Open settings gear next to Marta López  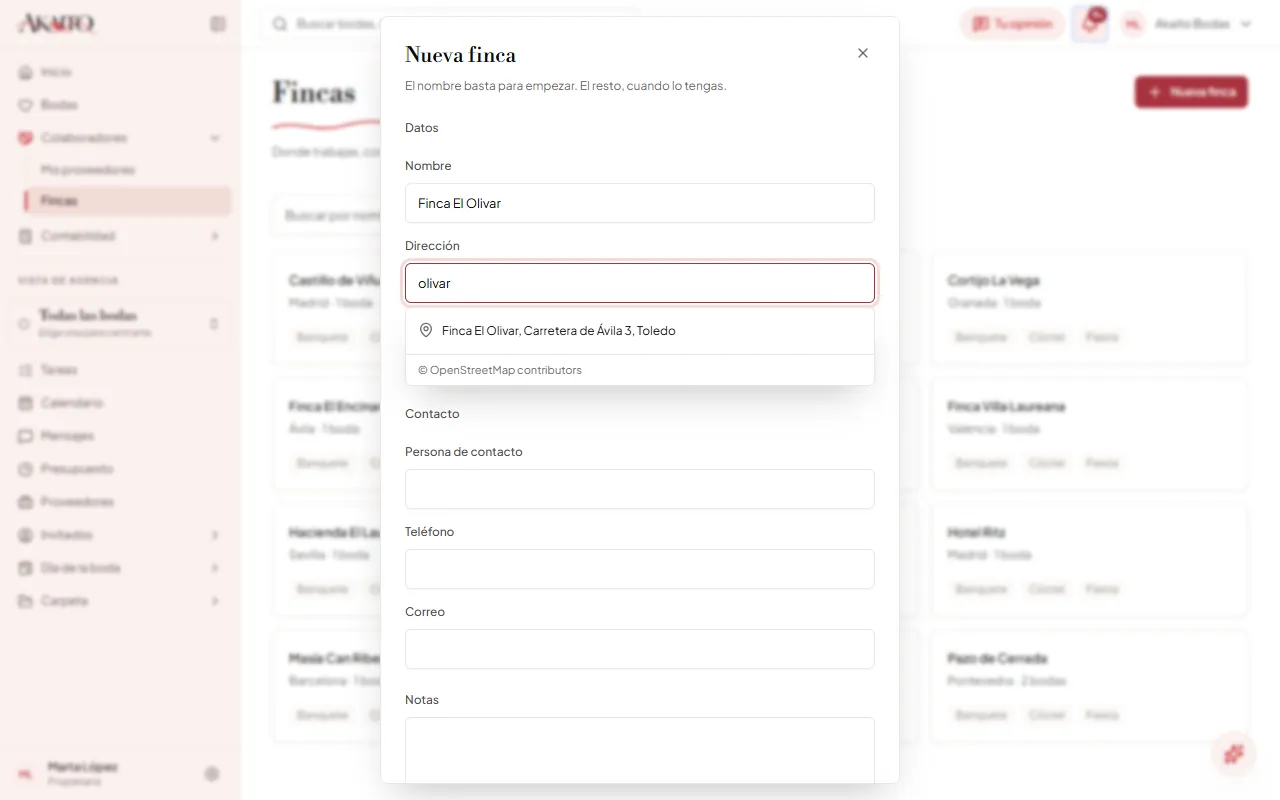pos(212,773)
